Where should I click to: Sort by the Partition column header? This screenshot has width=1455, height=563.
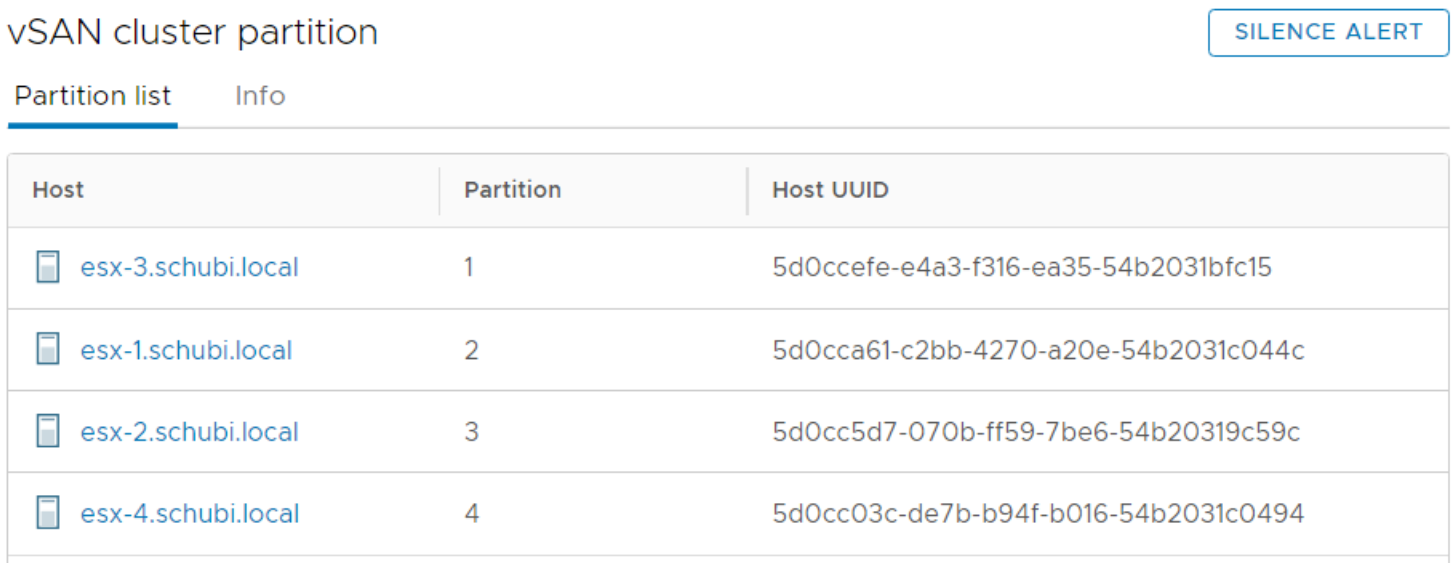[512, 190]
